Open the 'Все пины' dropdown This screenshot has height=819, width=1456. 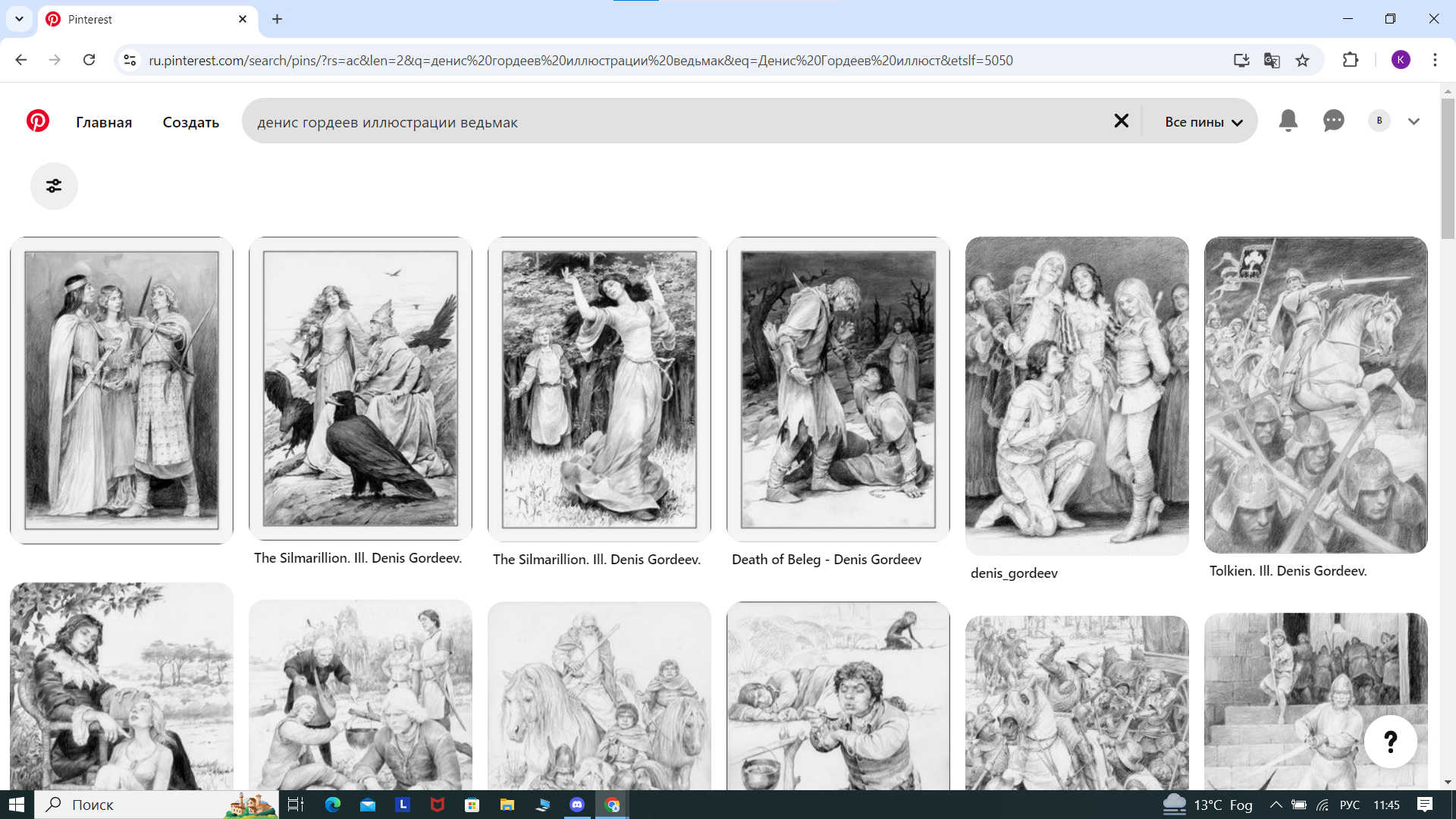tap(1203, 122)
